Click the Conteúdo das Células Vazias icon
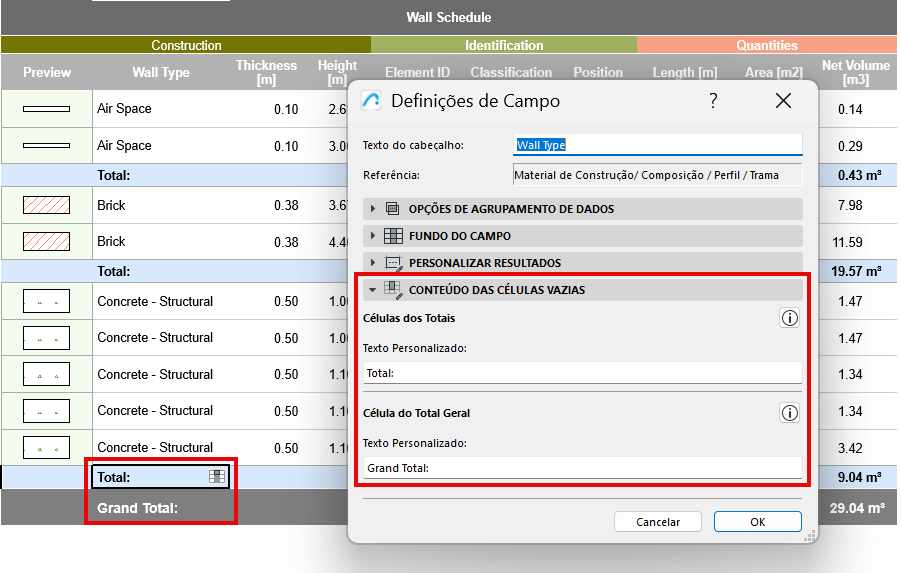Viewport: 901px width, 573px height. (x=393, y=290)
